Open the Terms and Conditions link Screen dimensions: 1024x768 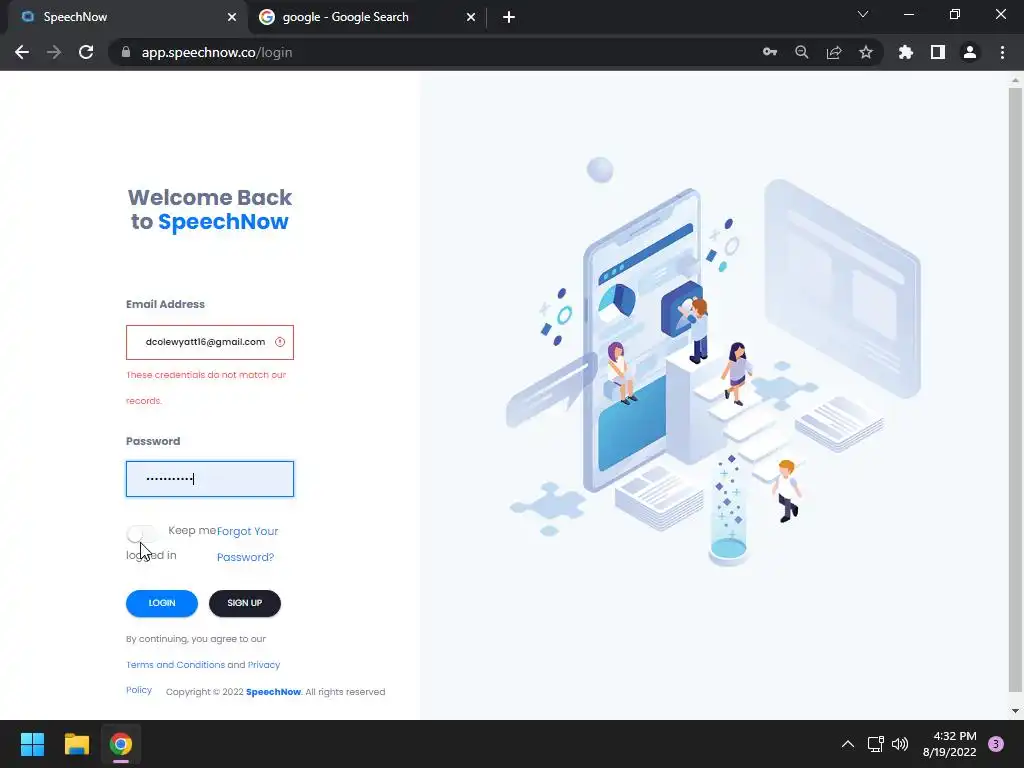176,665
